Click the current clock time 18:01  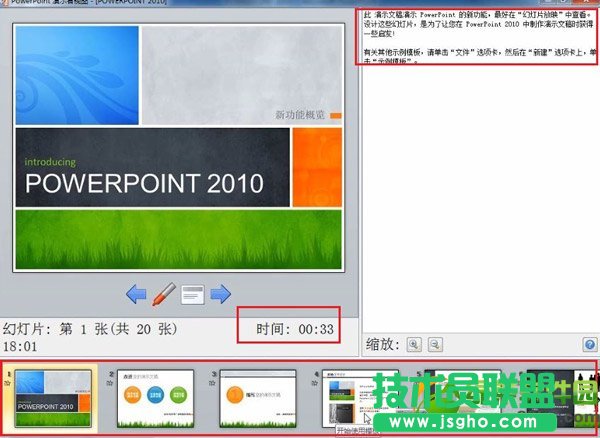[x=20, y=345]
